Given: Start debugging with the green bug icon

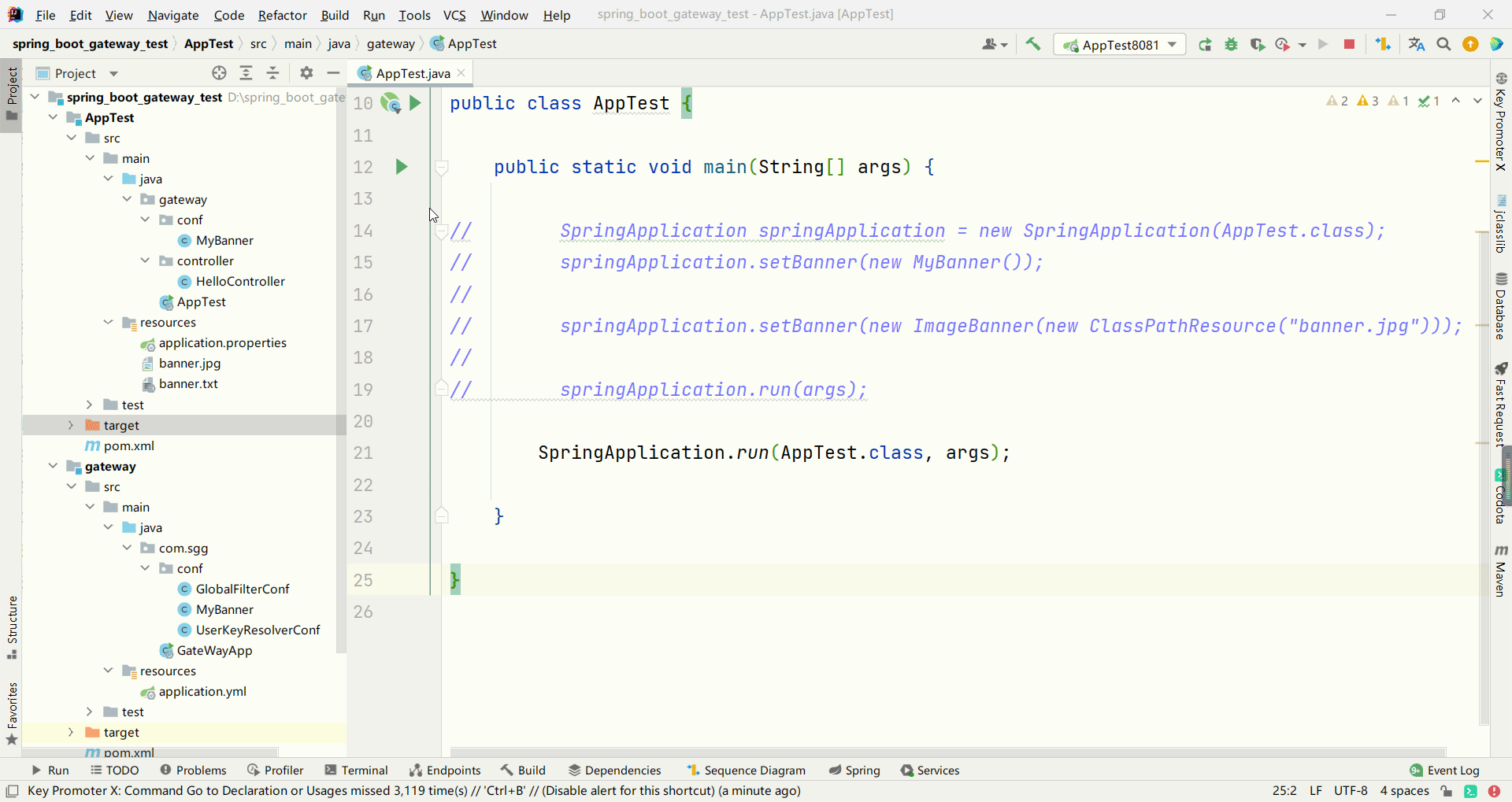Looking at the screenshot, I should [x=1231, y=45].
